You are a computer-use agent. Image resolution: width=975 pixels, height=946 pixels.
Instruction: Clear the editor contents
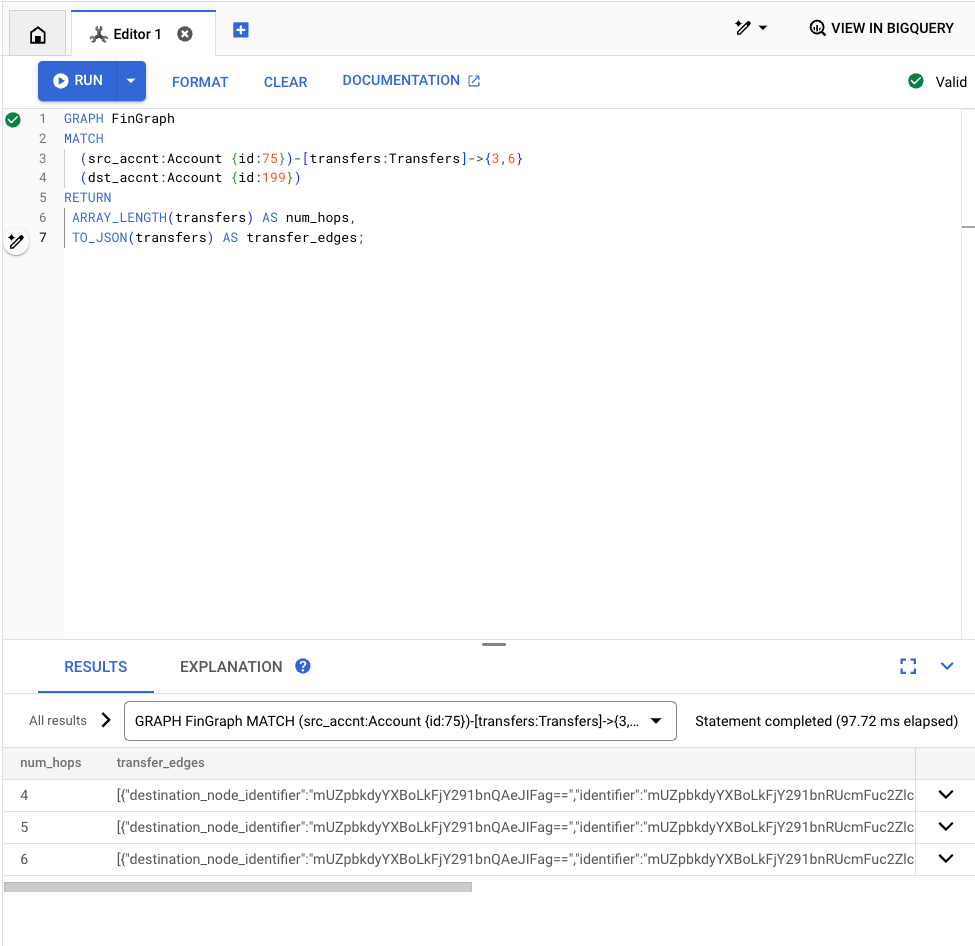285,82
